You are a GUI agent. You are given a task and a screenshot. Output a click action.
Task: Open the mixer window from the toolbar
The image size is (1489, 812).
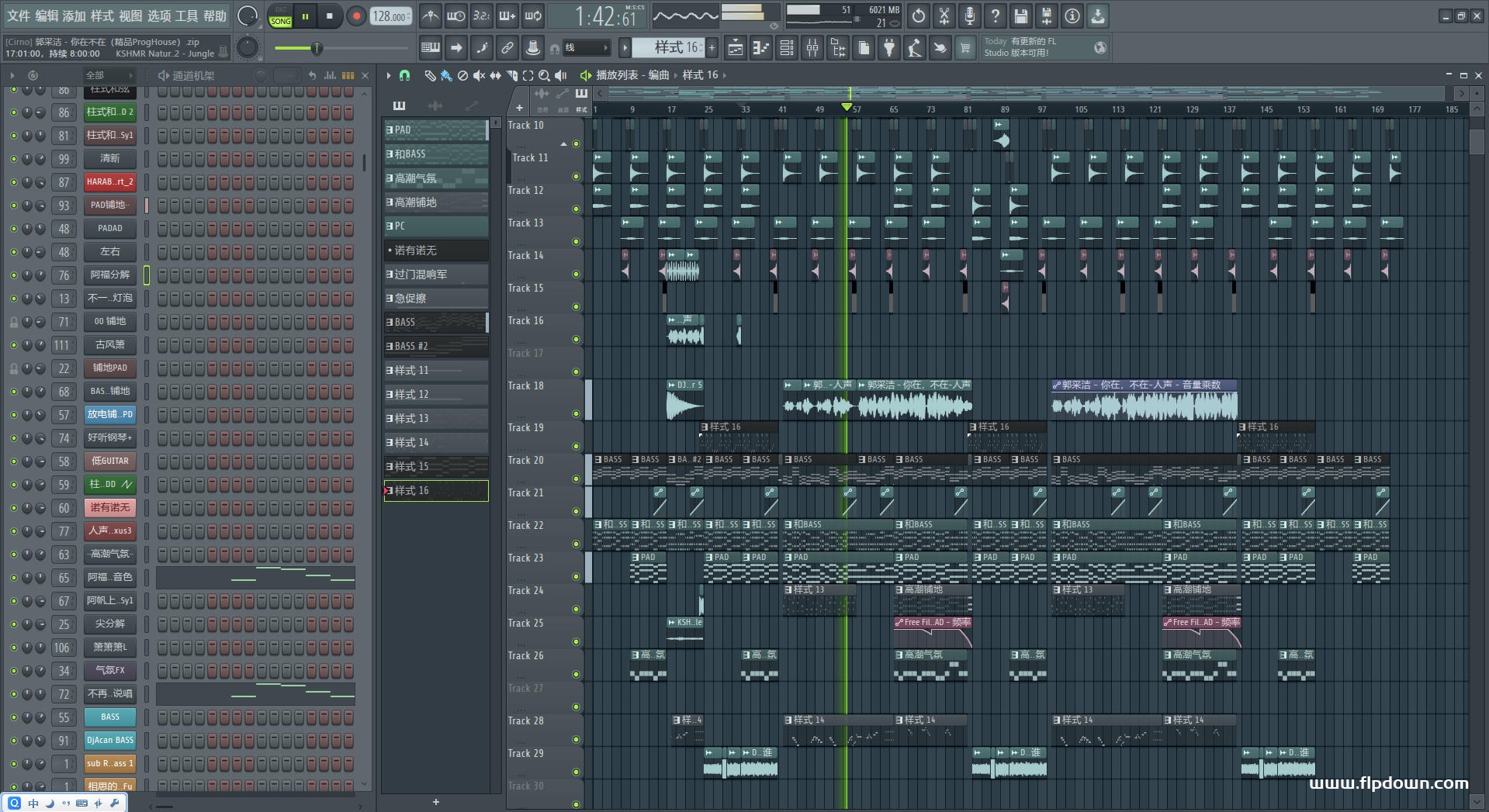pos(812,48)
